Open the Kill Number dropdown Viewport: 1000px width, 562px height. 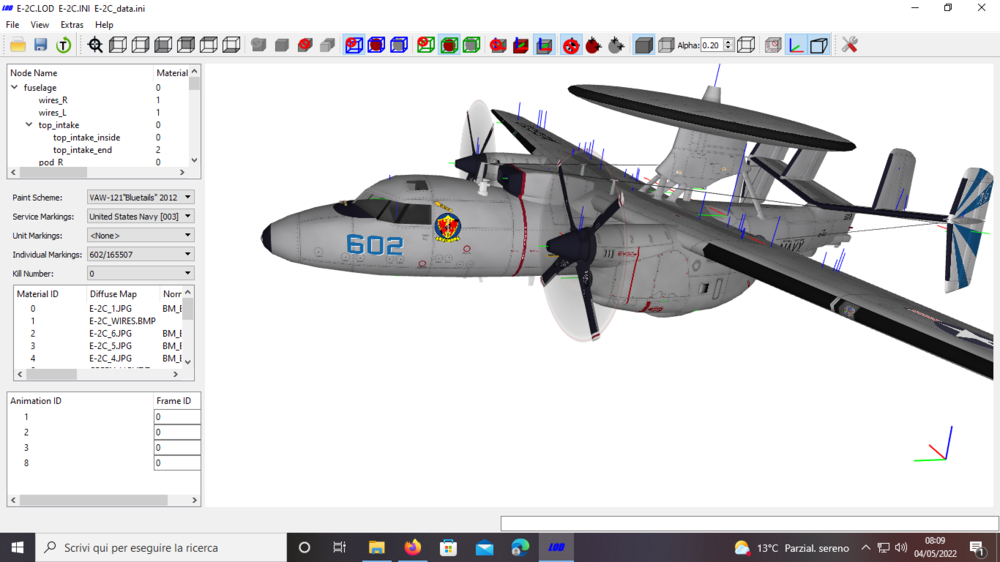pos(140,274)
